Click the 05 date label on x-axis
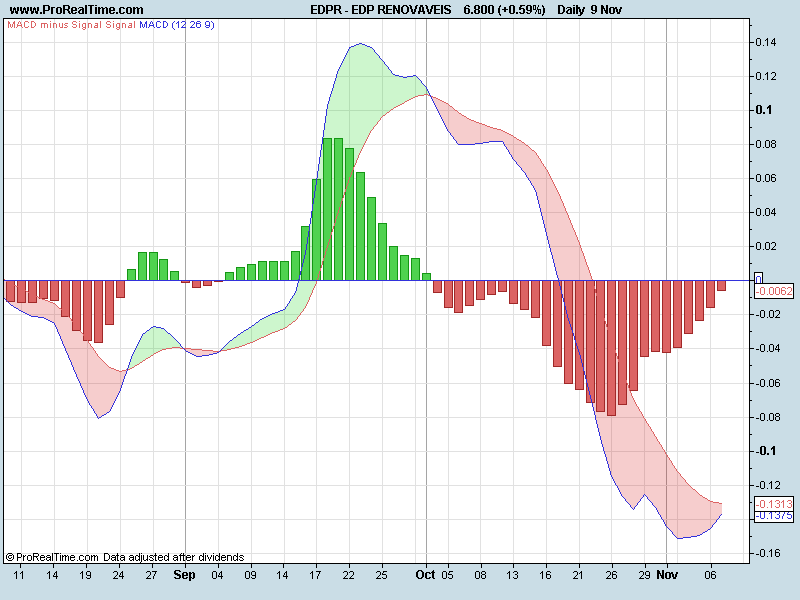800x600 pixels. [x=447, y=576]
